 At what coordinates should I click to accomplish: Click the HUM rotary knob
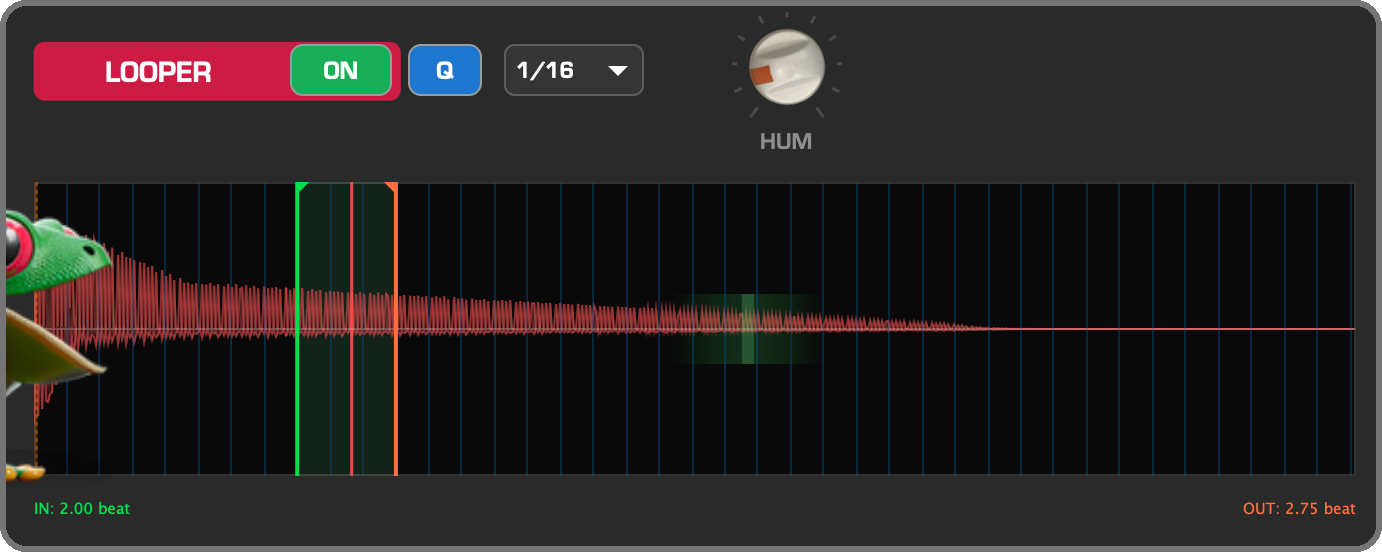pyautogui.click(x=786, y=67)
